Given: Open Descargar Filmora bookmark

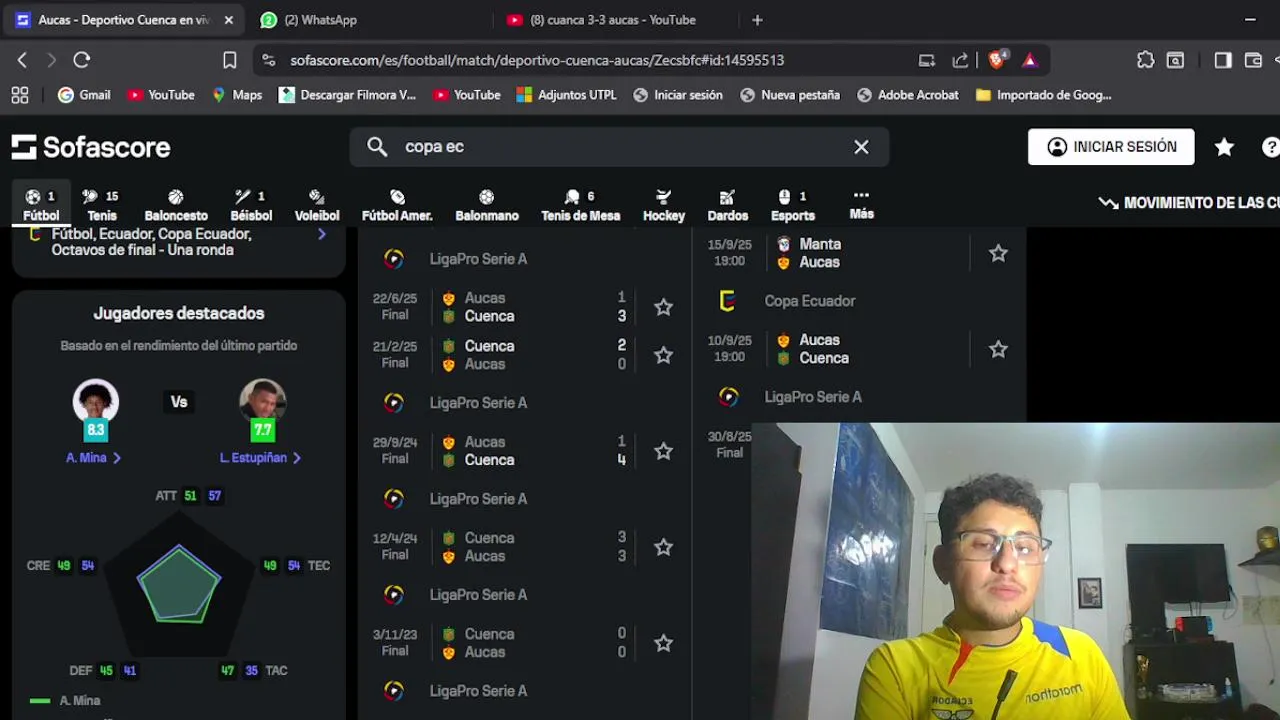Looking at the screenshot, I should 347,95.
